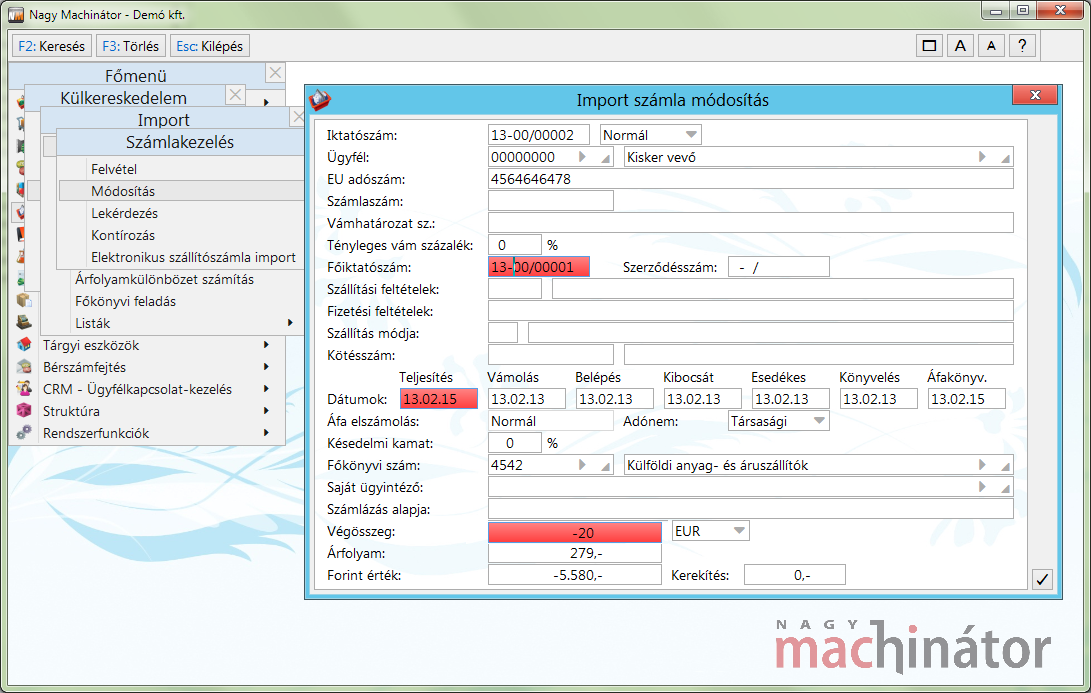Click the Forint érték field -5.580,-
Screen dimensions: 1091x693
coord(575,575)
